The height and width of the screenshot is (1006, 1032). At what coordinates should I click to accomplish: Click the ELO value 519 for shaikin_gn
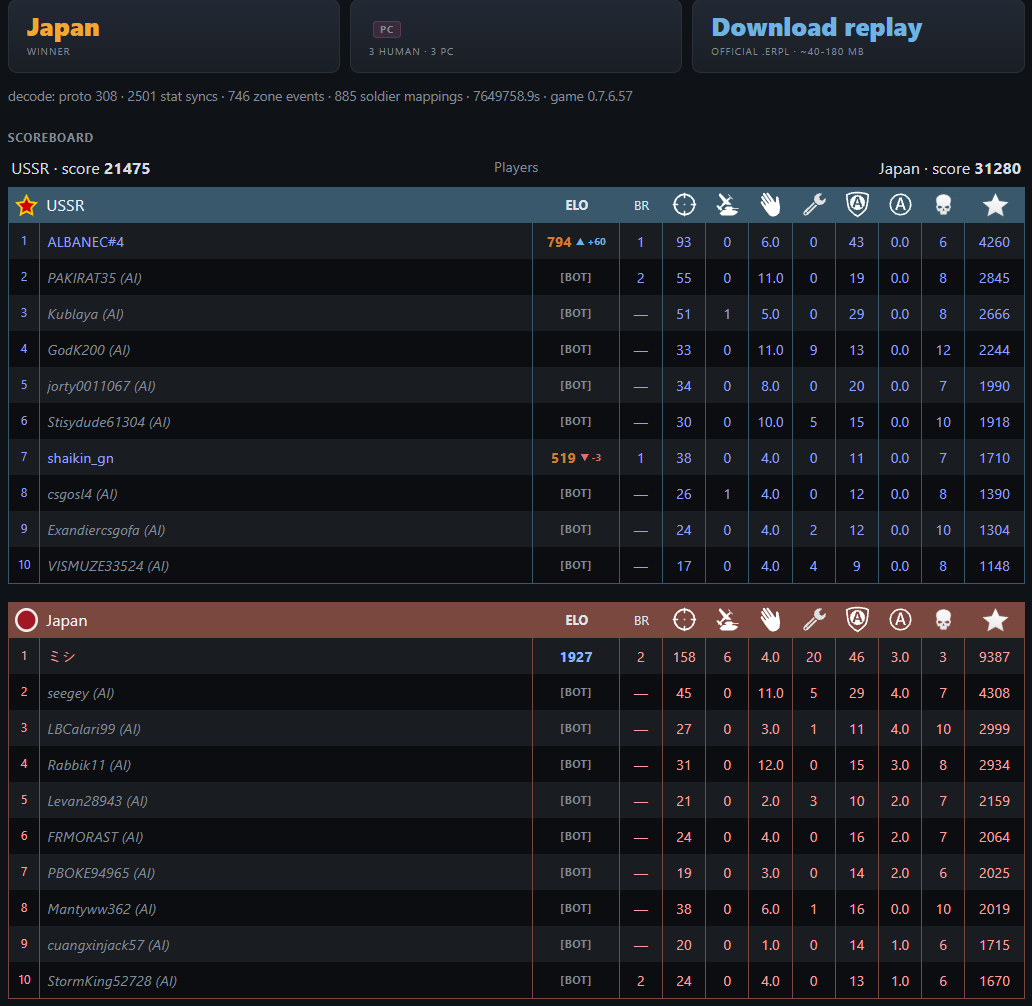click(x=563, y=458)
